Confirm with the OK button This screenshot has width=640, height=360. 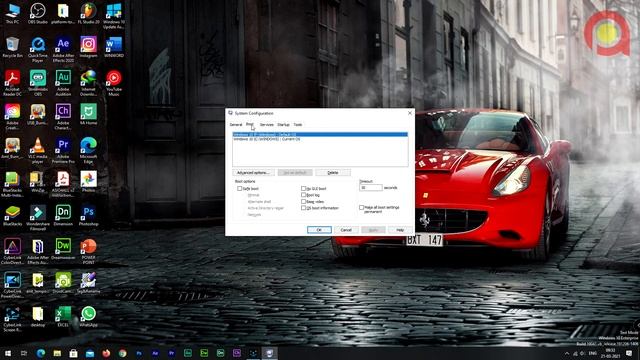point(319,230)
